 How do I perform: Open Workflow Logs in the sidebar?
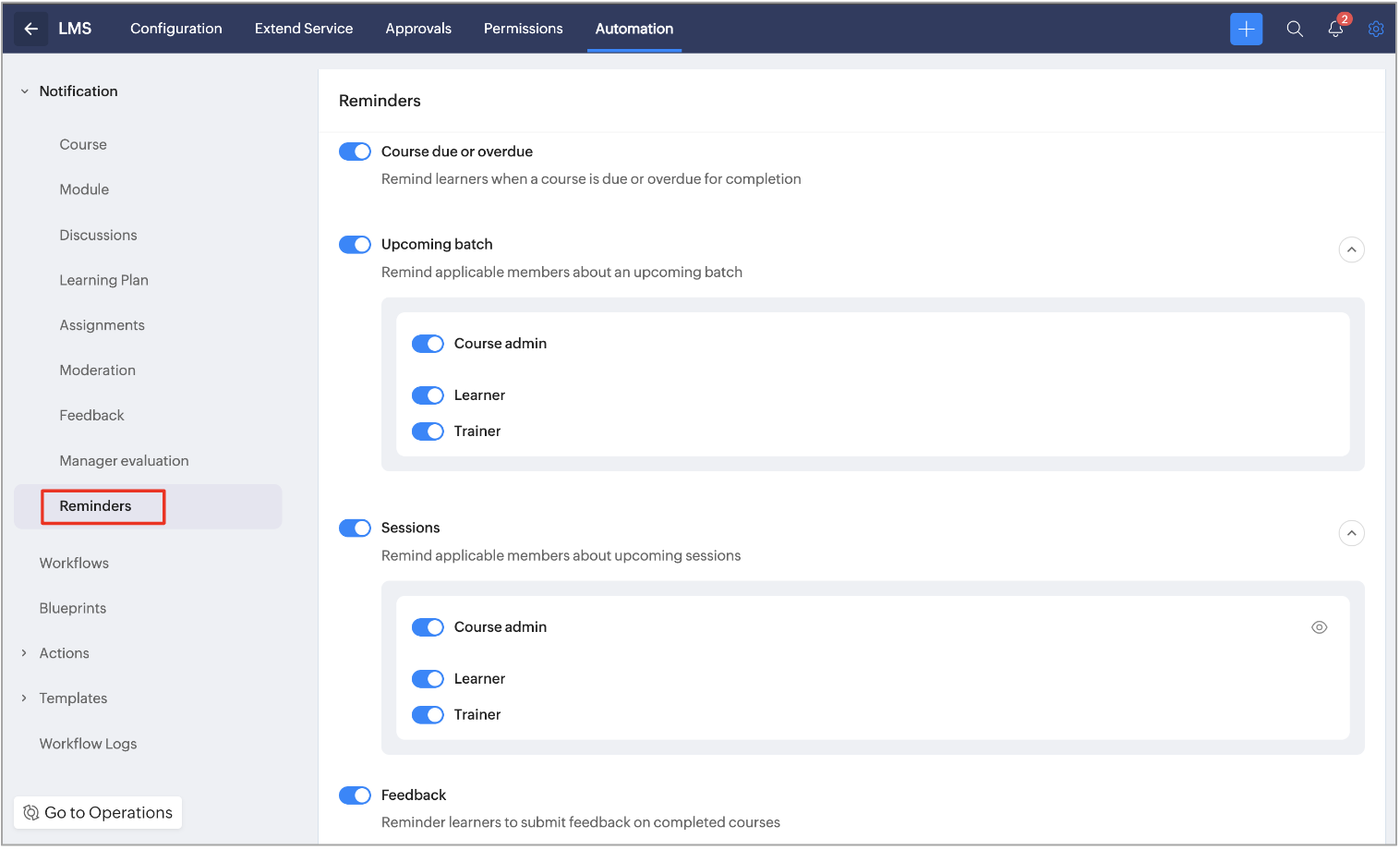[x=88, y=744]
